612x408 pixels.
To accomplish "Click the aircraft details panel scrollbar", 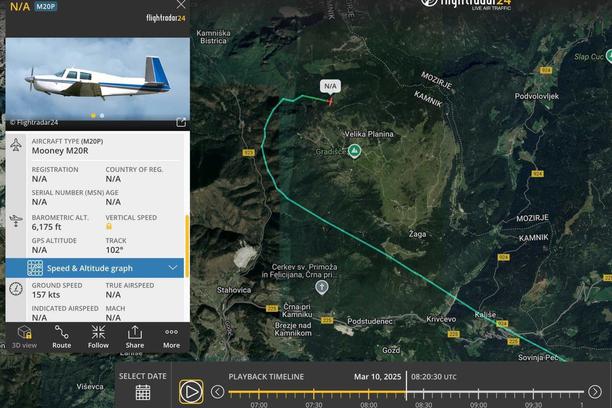I will [x=187, y=246].
